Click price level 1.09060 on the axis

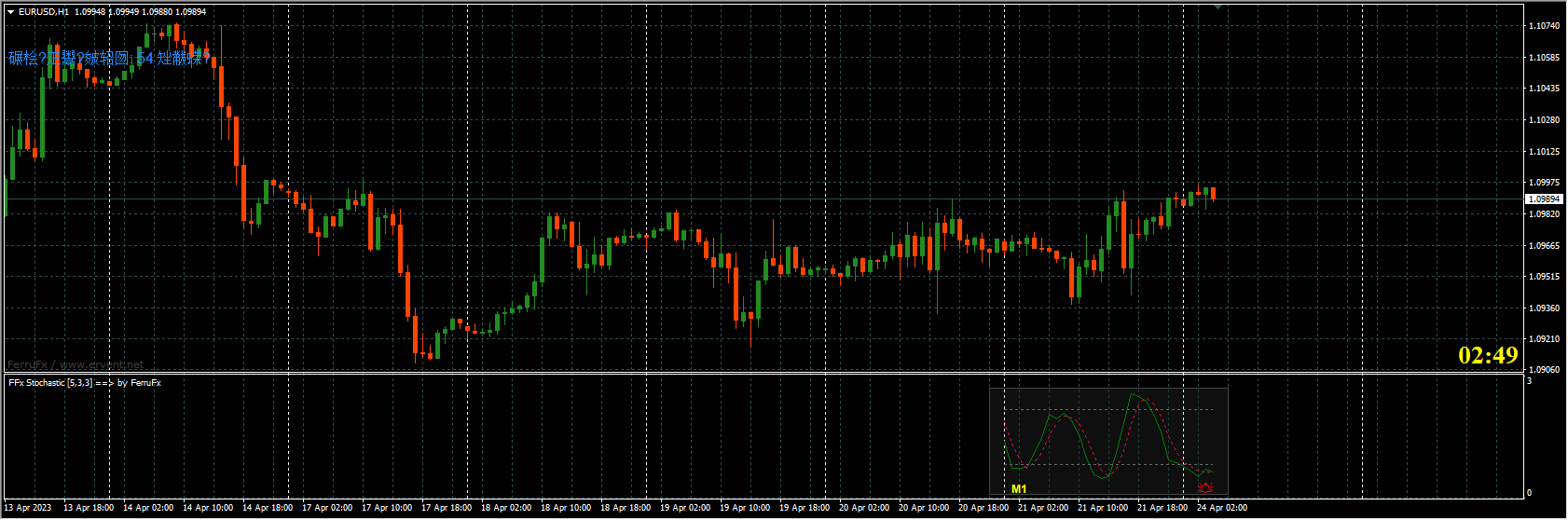[x=1545, y=370]
